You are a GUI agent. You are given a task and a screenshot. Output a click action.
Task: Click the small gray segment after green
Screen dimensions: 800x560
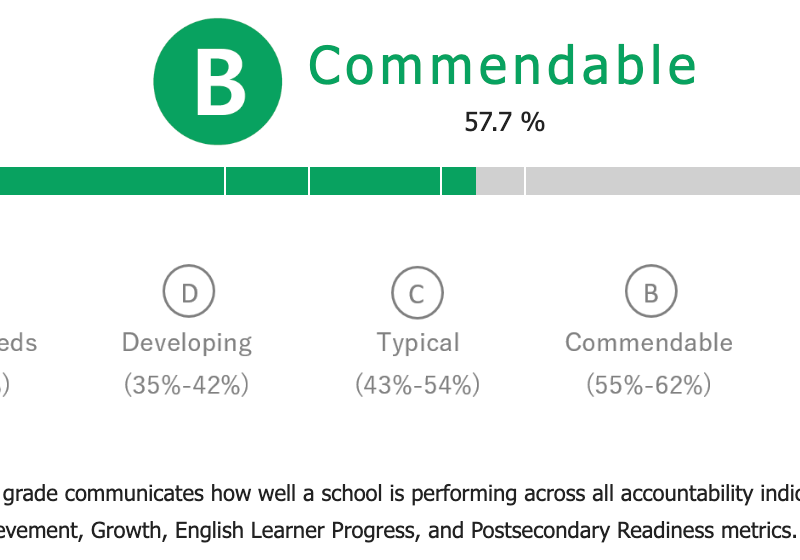[500, 181]
